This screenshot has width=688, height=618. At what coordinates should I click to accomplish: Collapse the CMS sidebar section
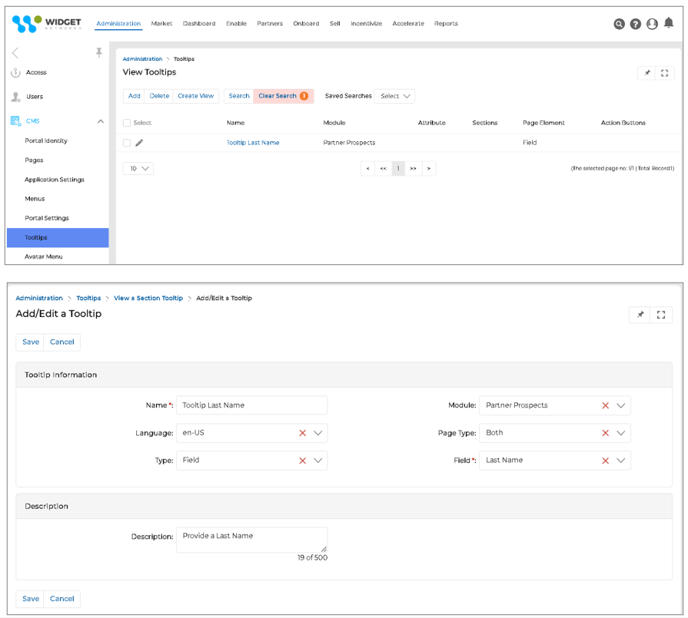coord(100,121)
